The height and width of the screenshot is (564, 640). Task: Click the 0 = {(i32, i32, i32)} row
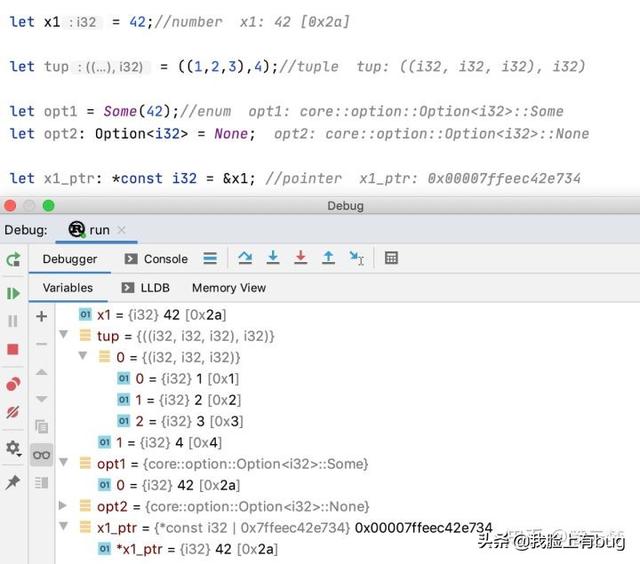pyautogui.click(x=169, y=357)
